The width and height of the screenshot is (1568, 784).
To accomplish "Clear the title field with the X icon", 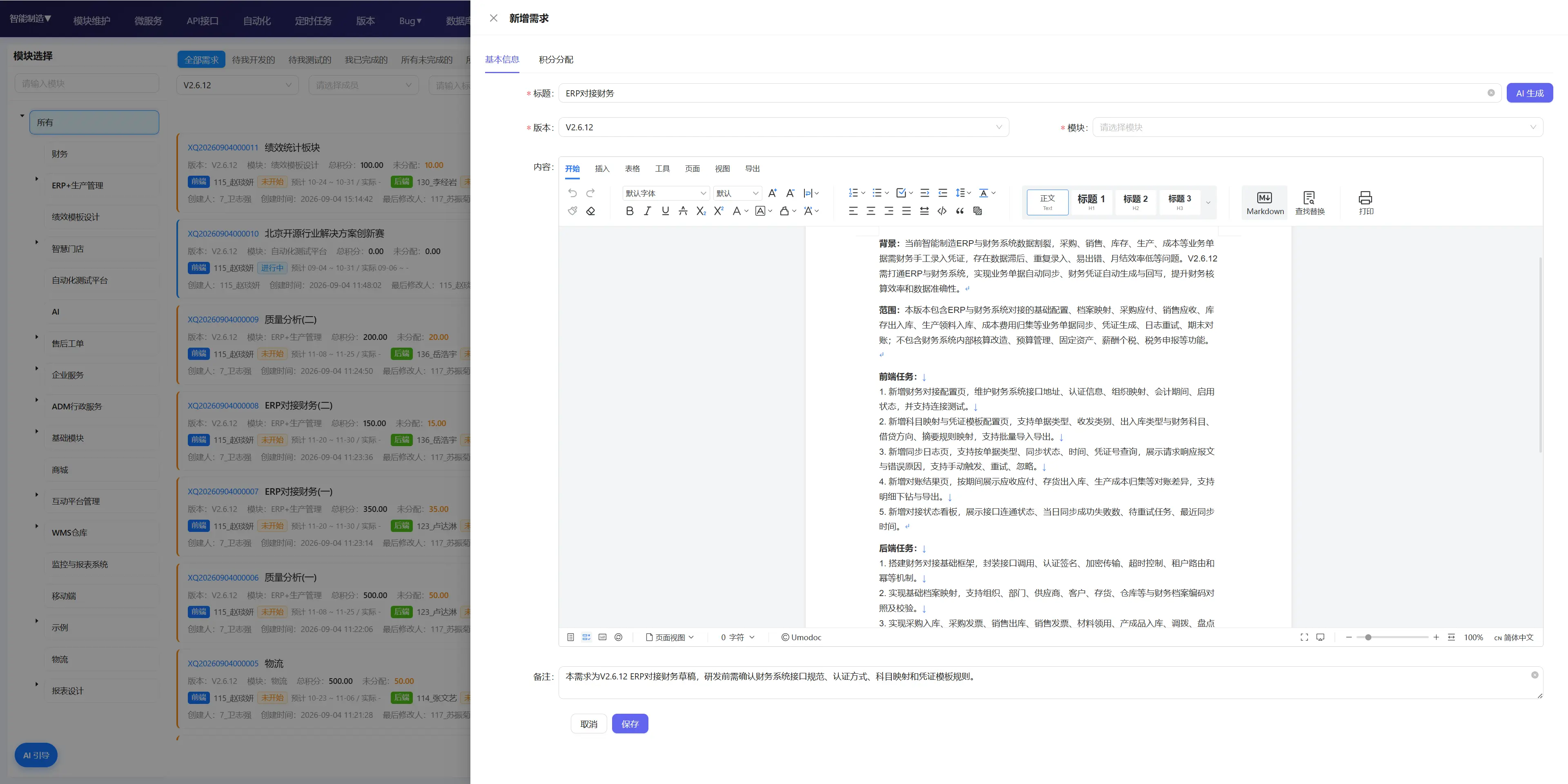I will 1491,93.
